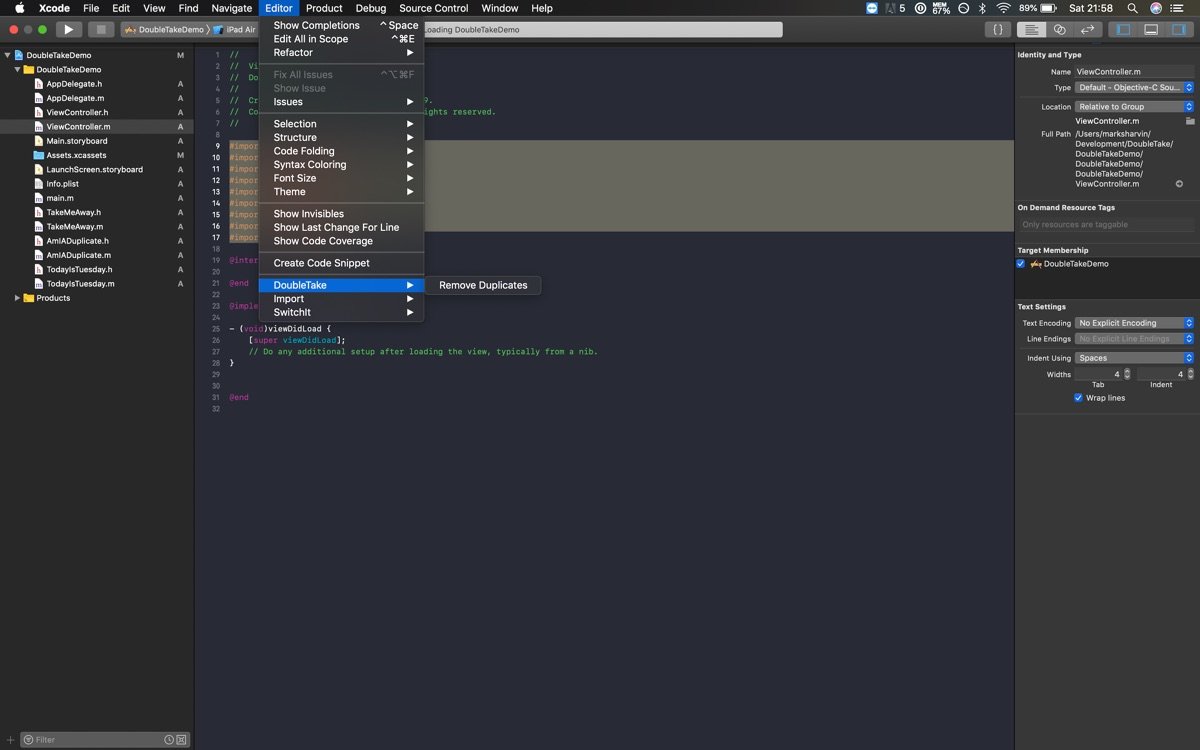This screenshot has height=750, width=1200.
Task: Toggle DoubleTakeDemo target membership checkbox
Action: coord(1021,264)
